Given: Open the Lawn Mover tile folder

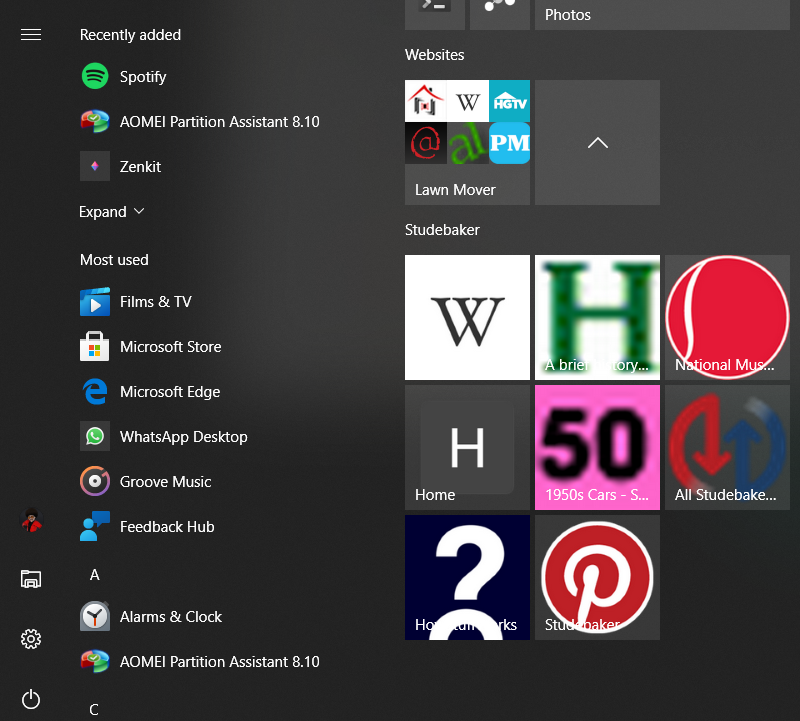Looking at the screenshot, I should tap(467, 142).
